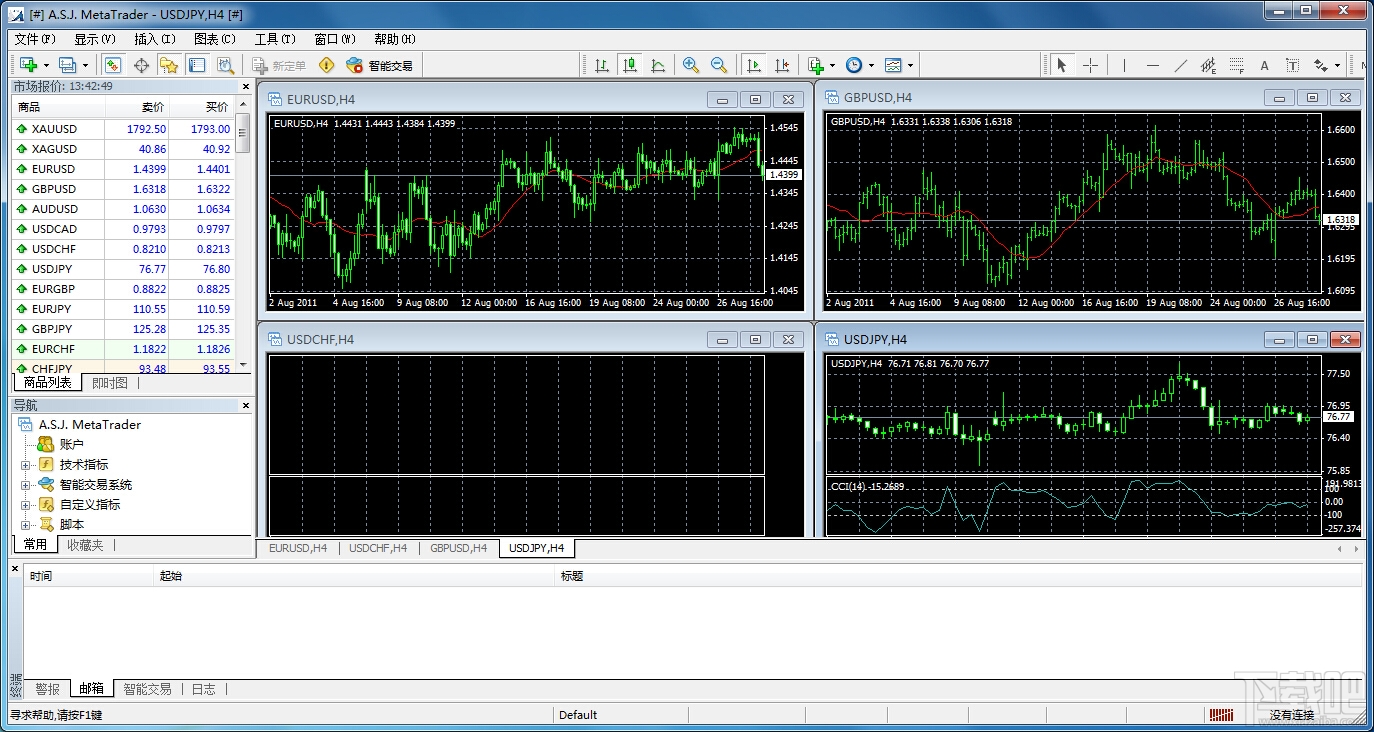Viewport: 1374px width, 732px height.
Task: Expand the 智能交易系统 tree node
Action: (26, 485)
